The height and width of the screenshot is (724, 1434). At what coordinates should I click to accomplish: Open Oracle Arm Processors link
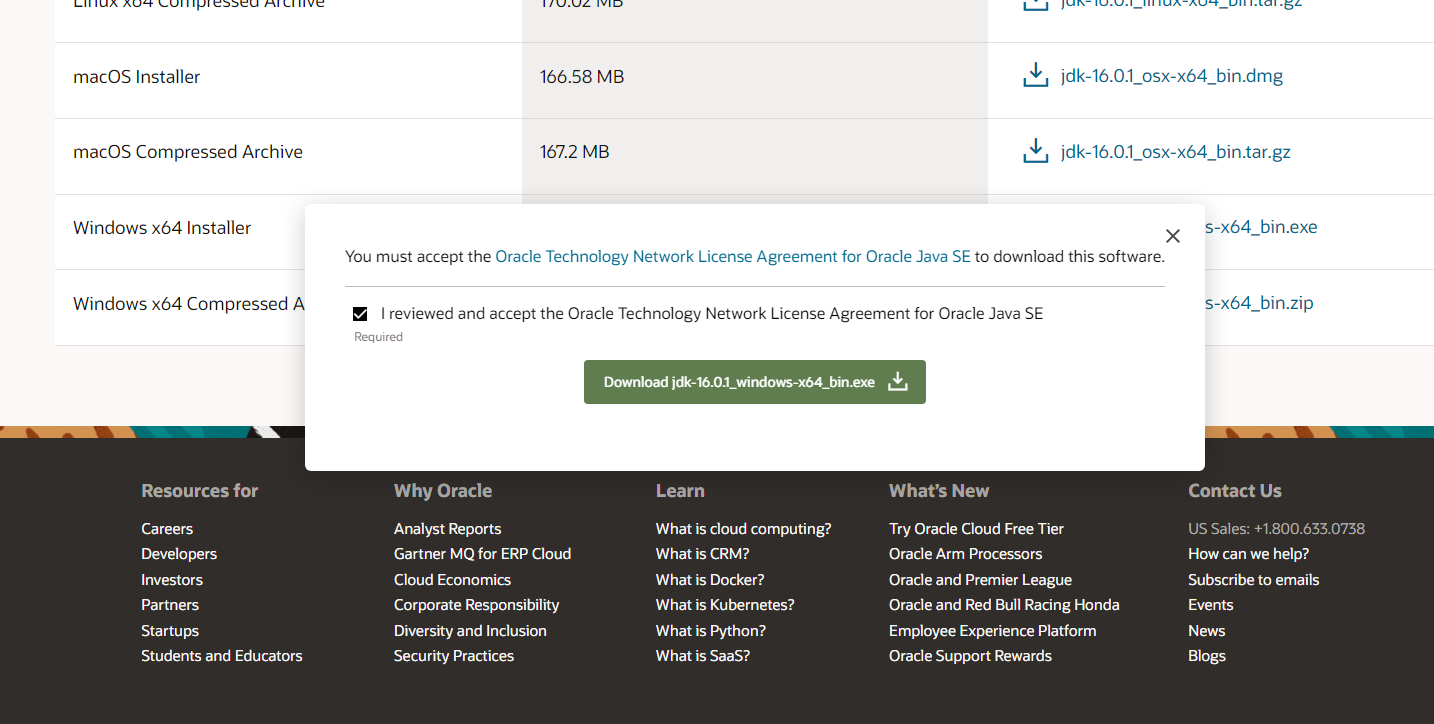(966, 554)
